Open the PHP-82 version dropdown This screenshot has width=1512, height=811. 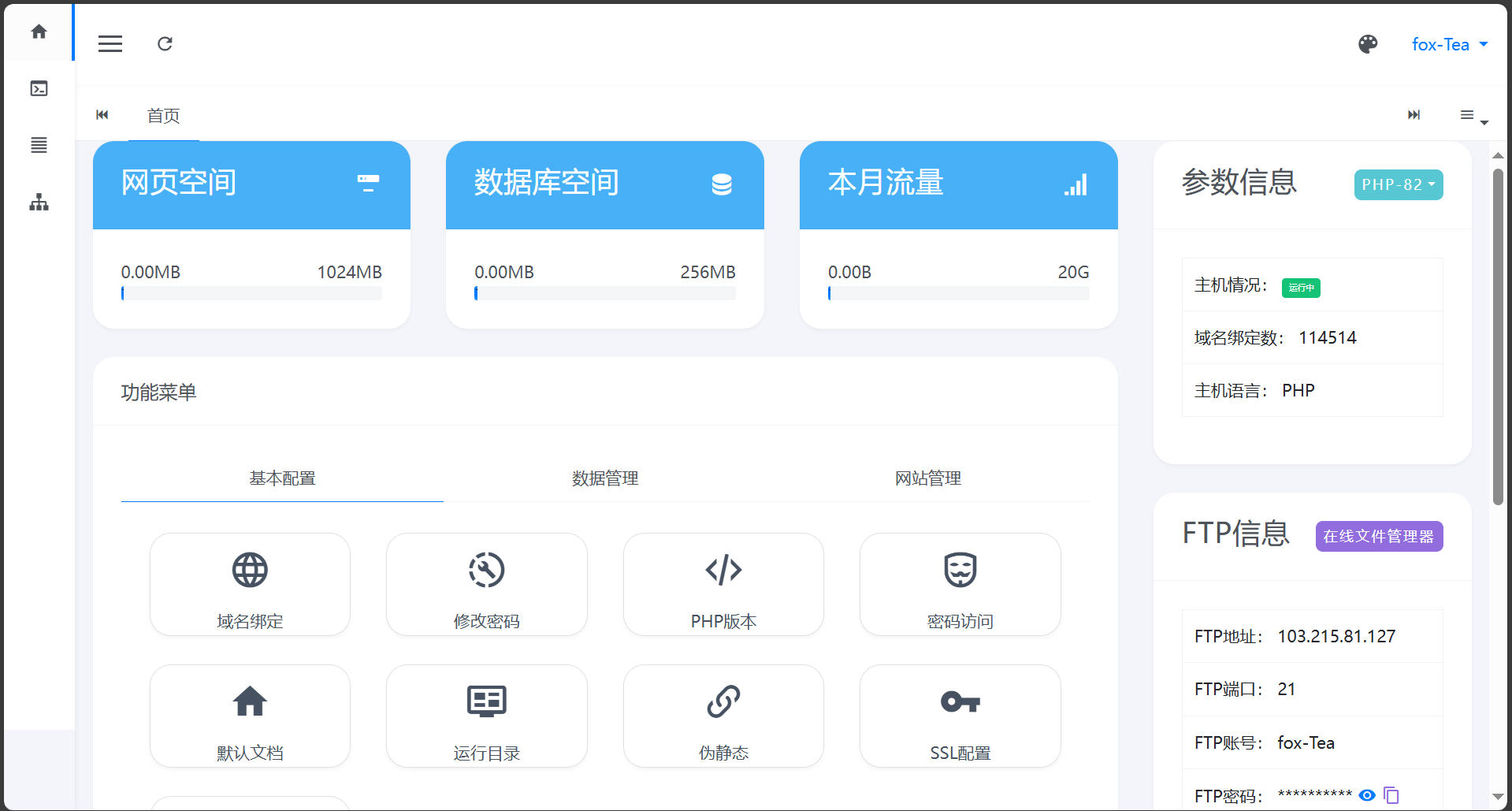pos(1399,185)
